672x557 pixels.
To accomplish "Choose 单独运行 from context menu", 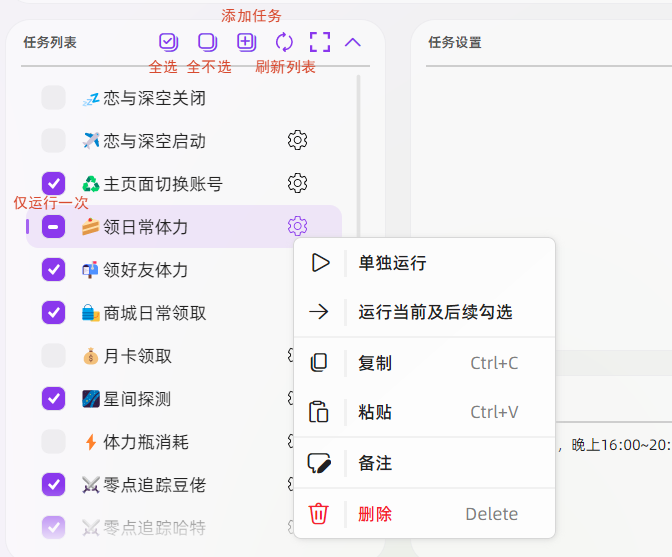I will (424, 263).
